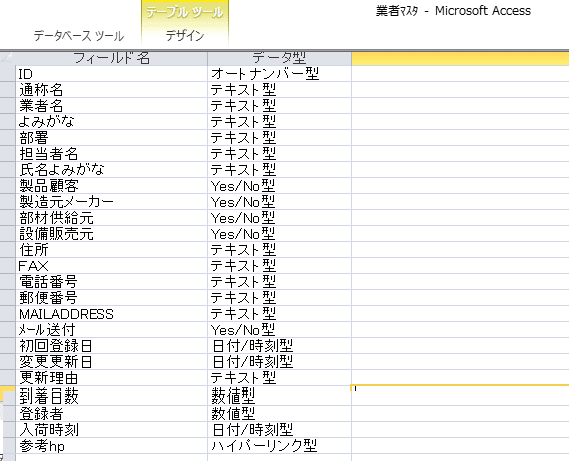Open the オートナンバー型 data type of ID
The height and width of the screenshot is (461, 569).
pyautogui.click(x=279, y=74)
